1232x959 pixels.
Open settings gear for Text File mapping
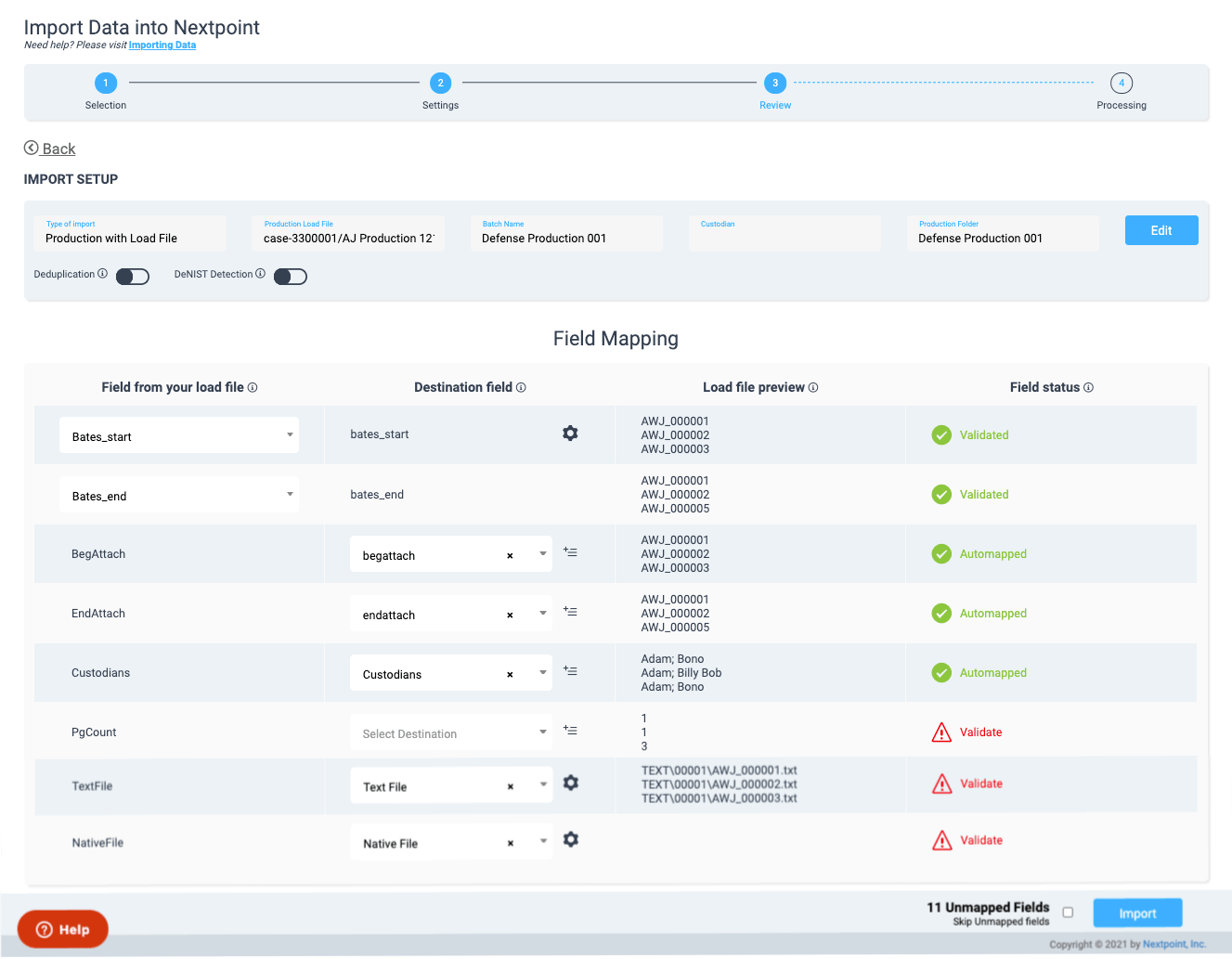coord(571,784)
